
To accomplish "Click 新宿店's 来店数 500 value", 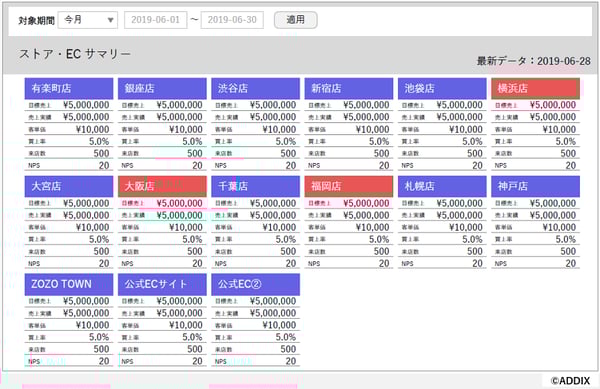I will [382, 153].
